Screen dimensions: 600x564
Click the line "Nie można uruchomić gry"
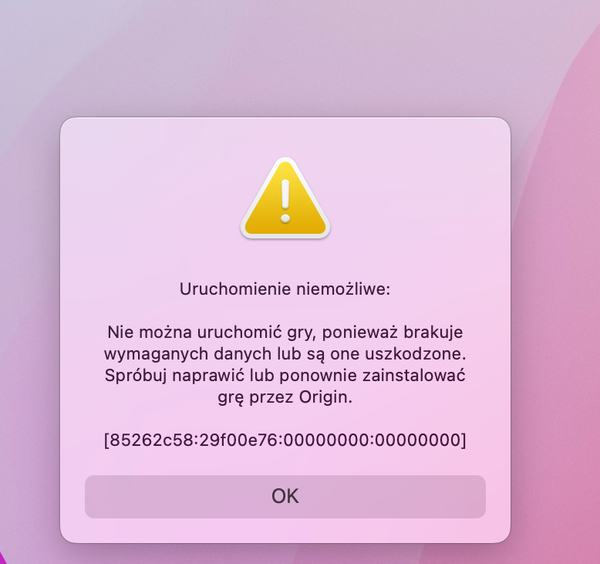click(210, 332)
